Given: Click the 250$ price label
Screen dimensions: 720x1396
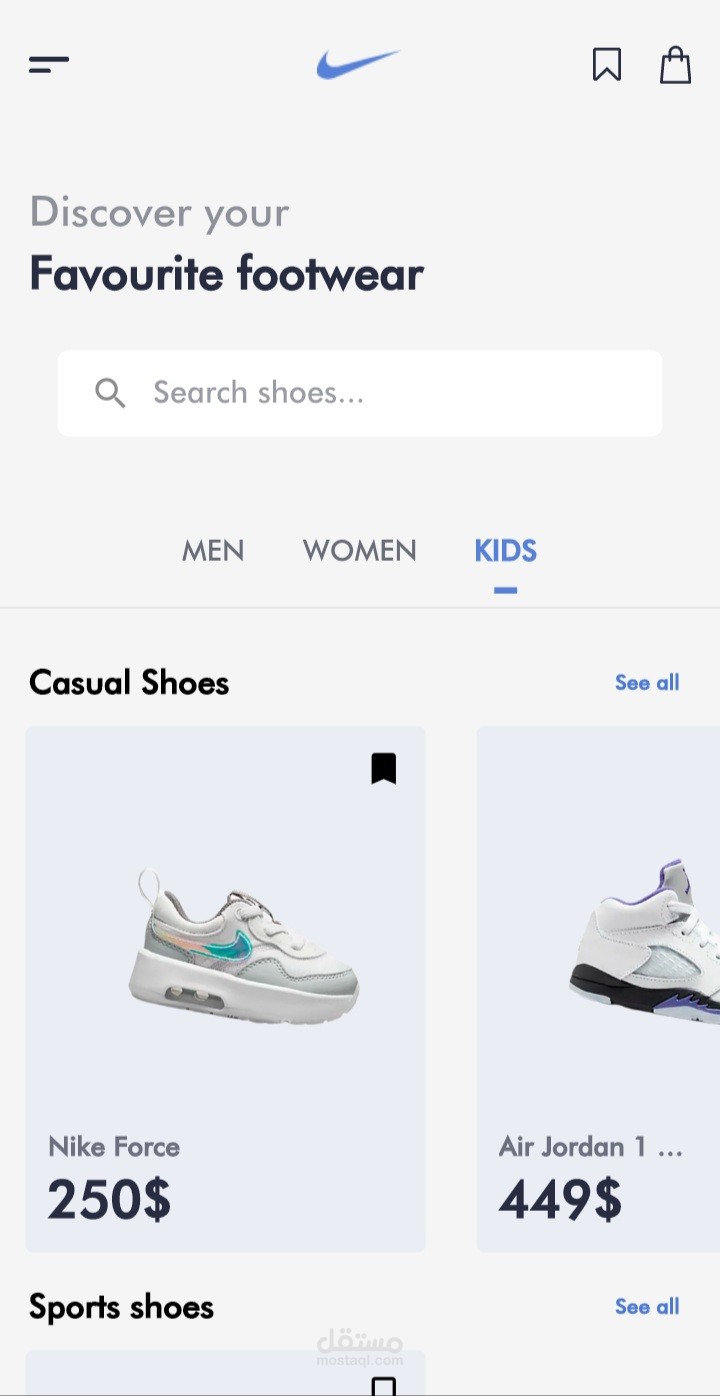Looking at the screenshot, I should coord(109,1199).
